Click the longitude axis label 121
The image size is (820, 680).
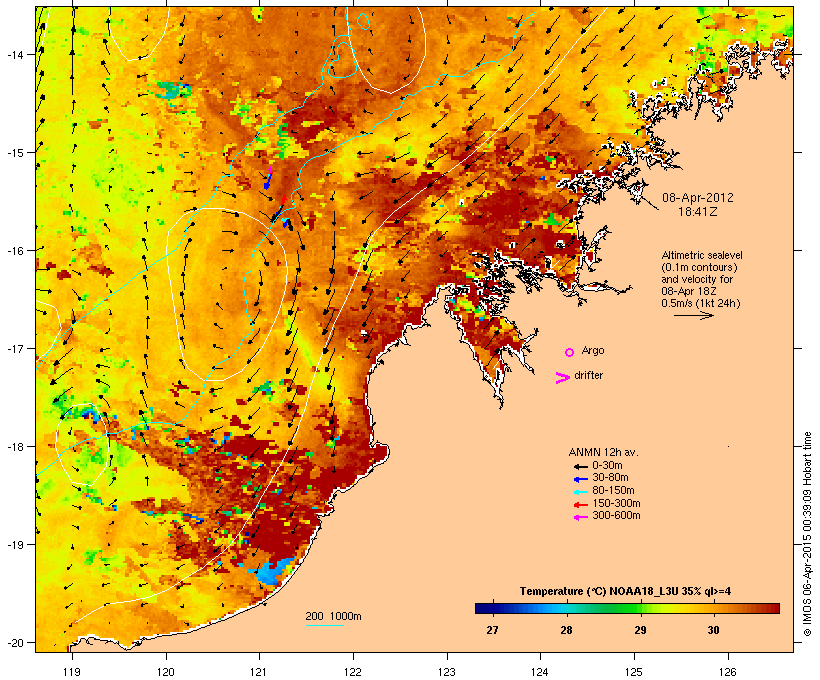click(x=259, y=672)
